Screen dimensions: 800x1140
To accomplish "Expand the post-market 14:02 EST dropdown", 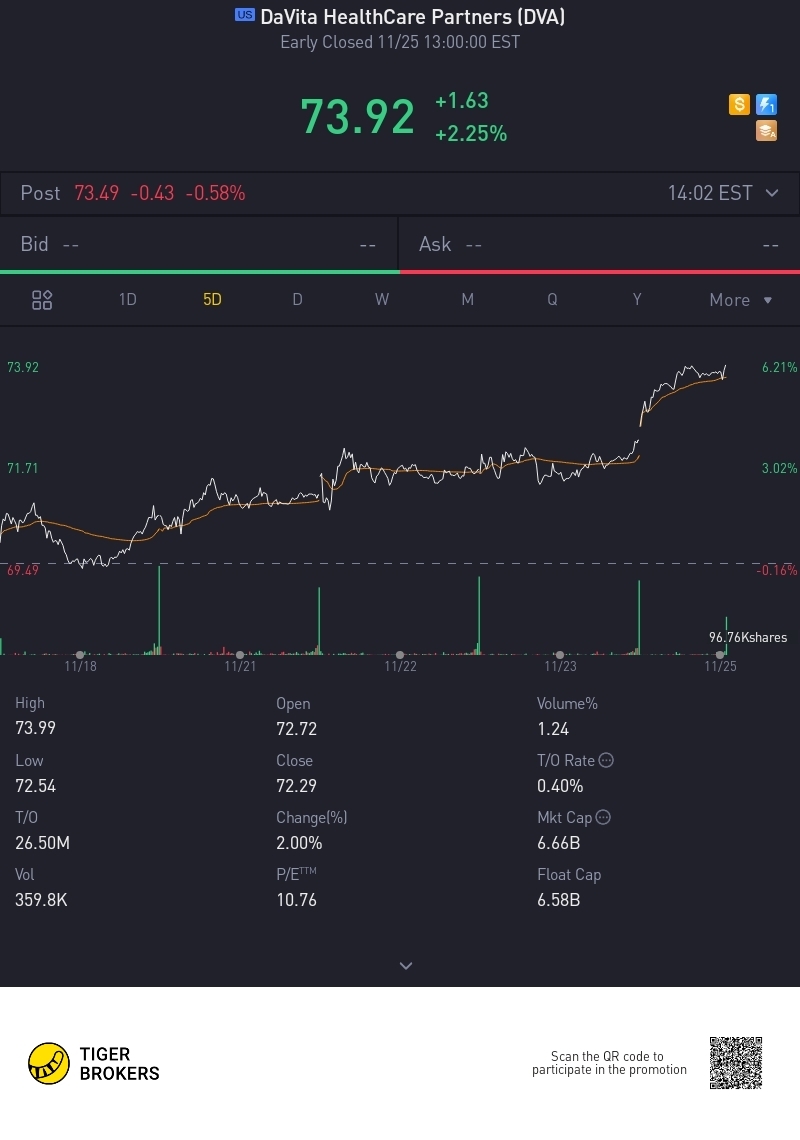I will [771, 193].
